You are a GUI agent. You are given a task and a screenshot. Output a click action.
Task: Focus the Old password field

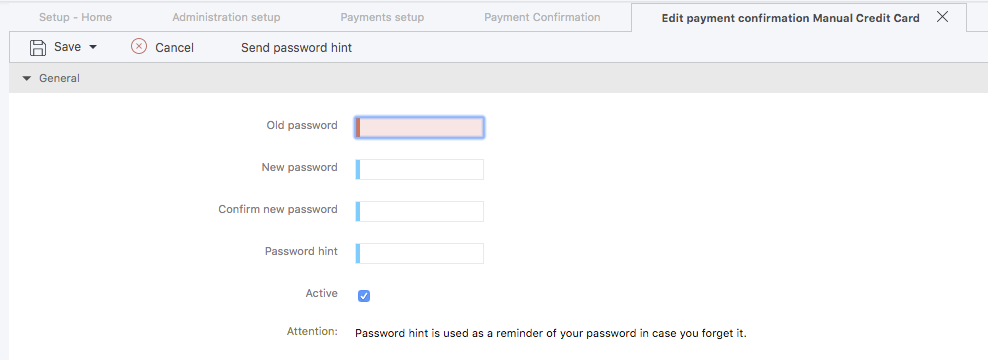420,127
